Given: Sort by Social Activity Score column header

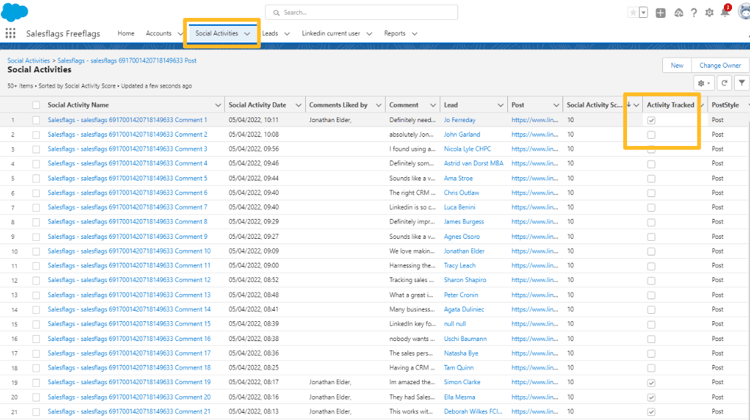Looking at the screenshot, I should click(594, 105).
